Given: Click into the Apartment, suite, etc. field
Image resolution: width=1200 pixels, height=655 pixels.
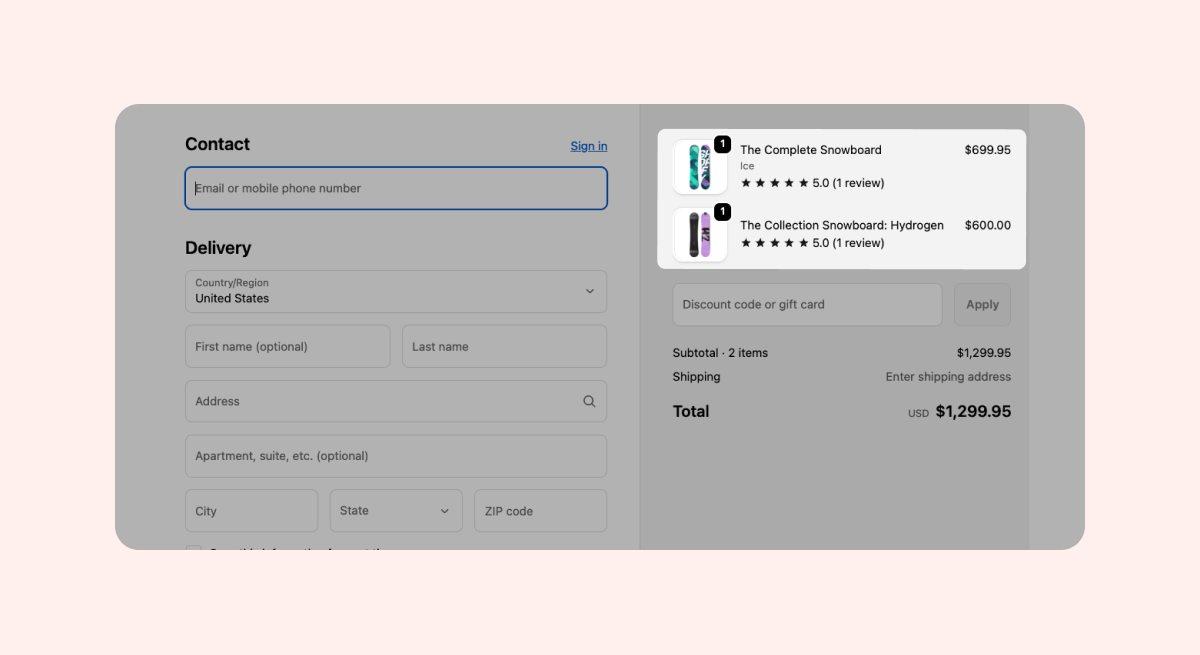Looking at the screenshot, I should [x=395, y=456].
